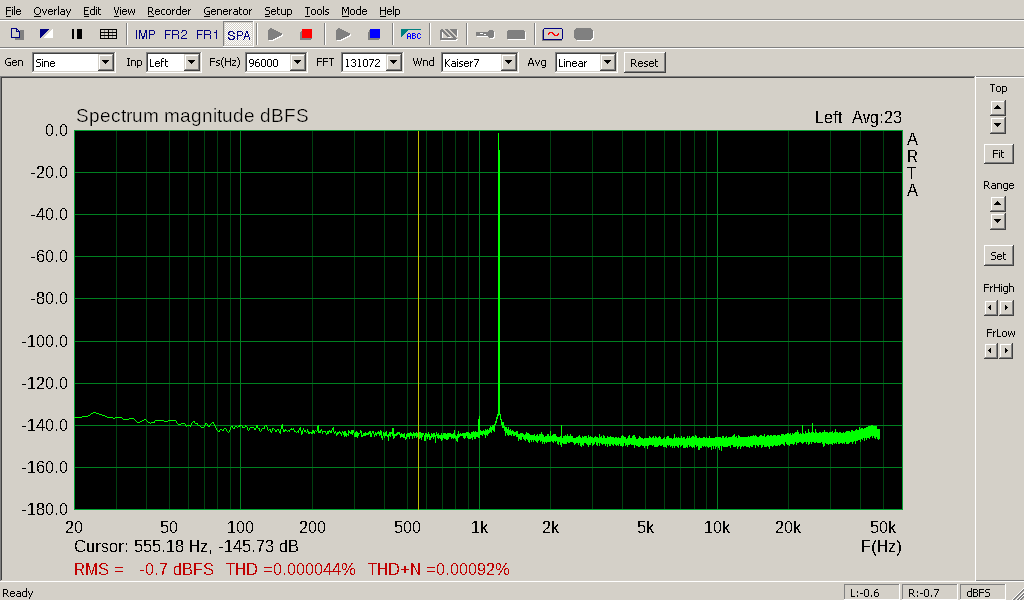Screen dimensions: 1024x600
Task: Expand the FFT 131072 size dropdown
Action: coord(394,63)
